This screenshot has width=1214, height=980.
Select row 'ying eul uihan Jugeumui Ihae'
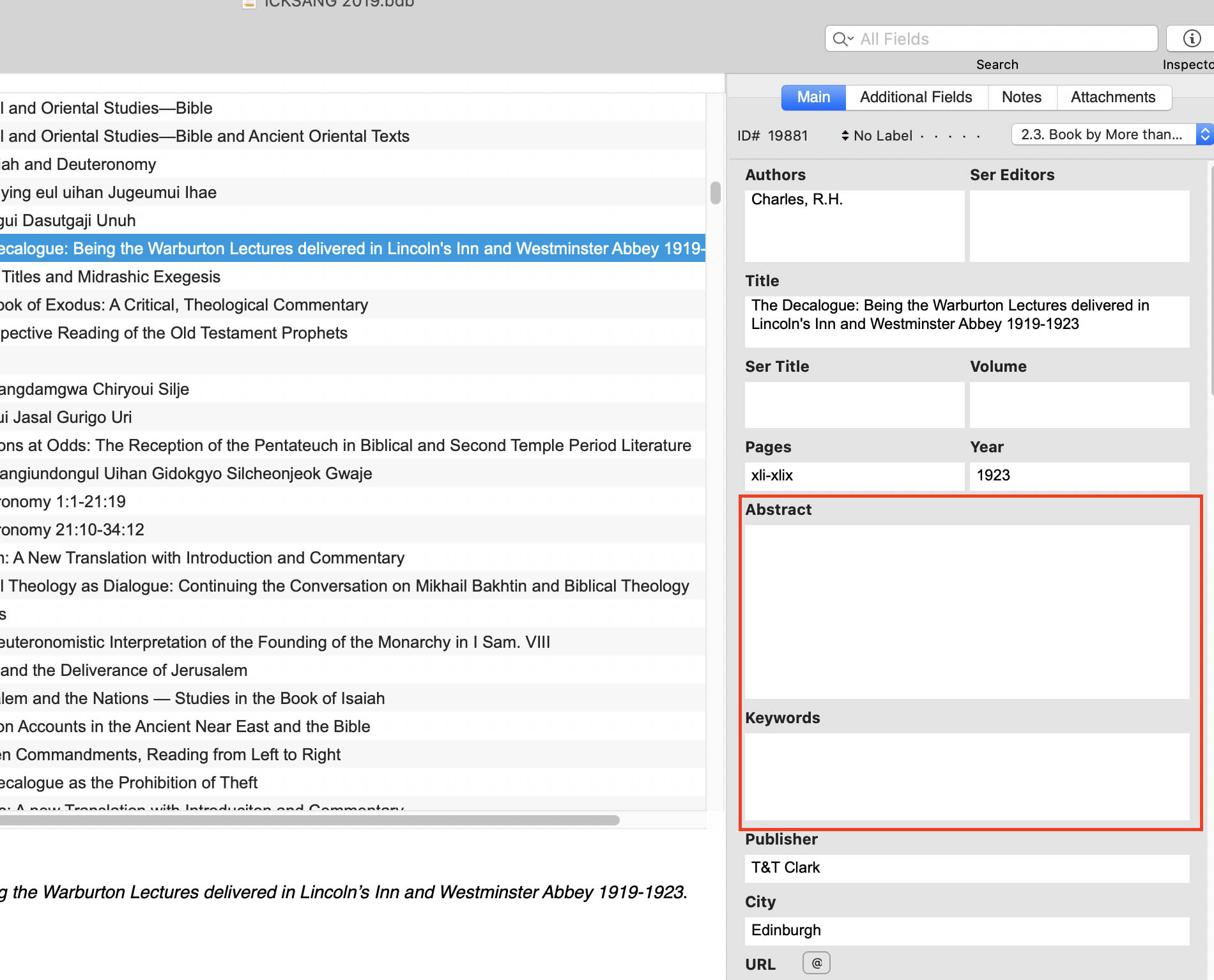353,192
